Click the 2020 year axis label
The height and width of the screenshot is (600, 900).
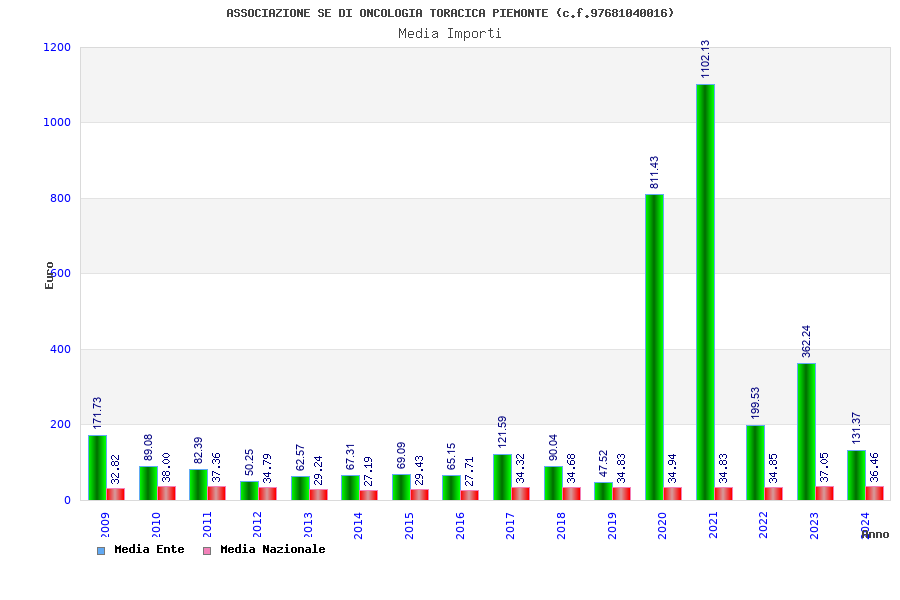tap(662, 525)
